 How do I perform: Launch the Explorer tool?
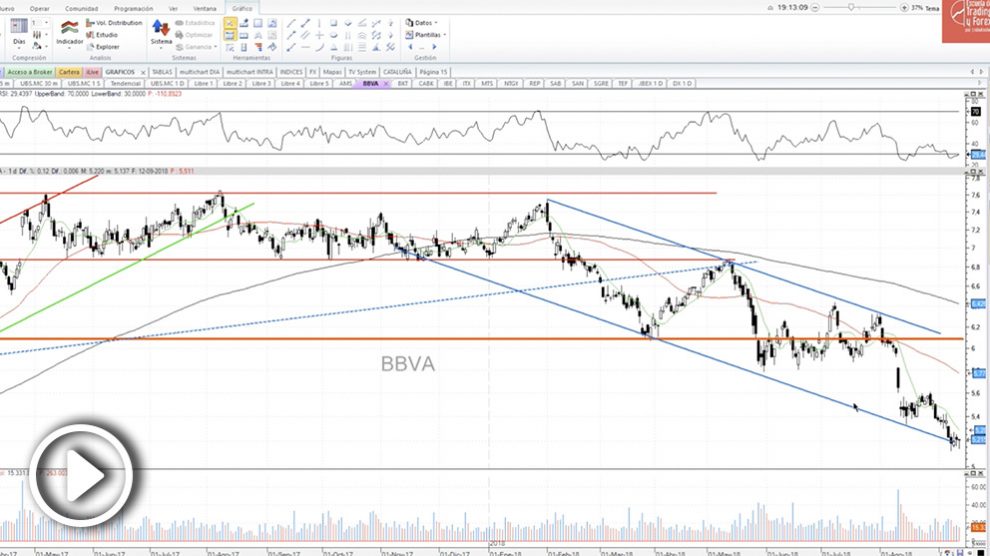click(103, 47)
